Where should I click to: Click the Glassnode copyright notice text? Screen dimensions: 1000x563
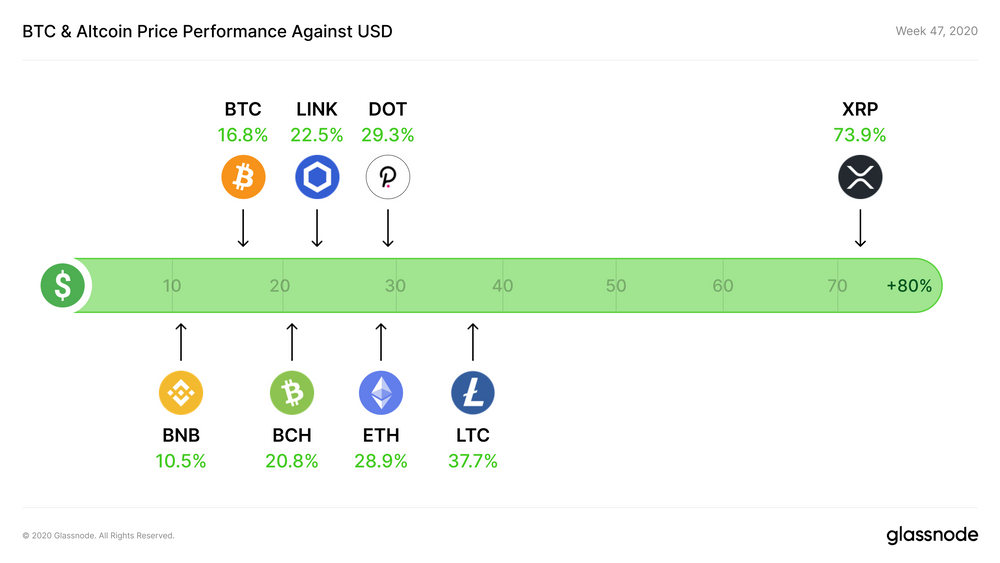click(x=98, y=536)
